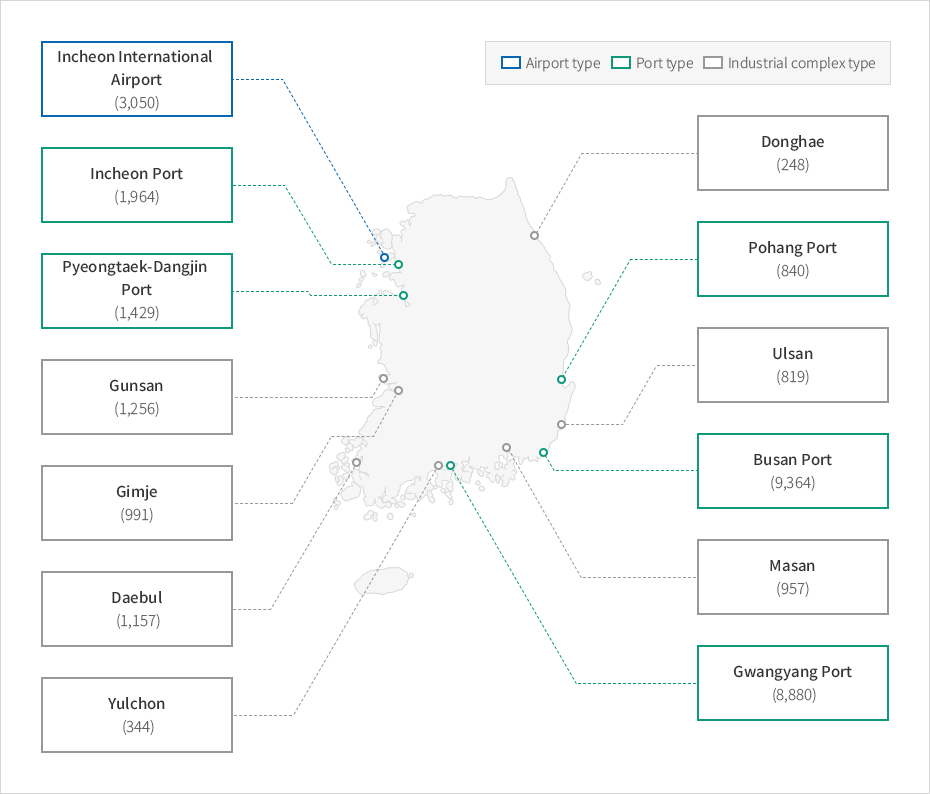Viewport: 930px width, 794px height.
Task: Choose the Yulchon label box
Action: pos(137,715)
